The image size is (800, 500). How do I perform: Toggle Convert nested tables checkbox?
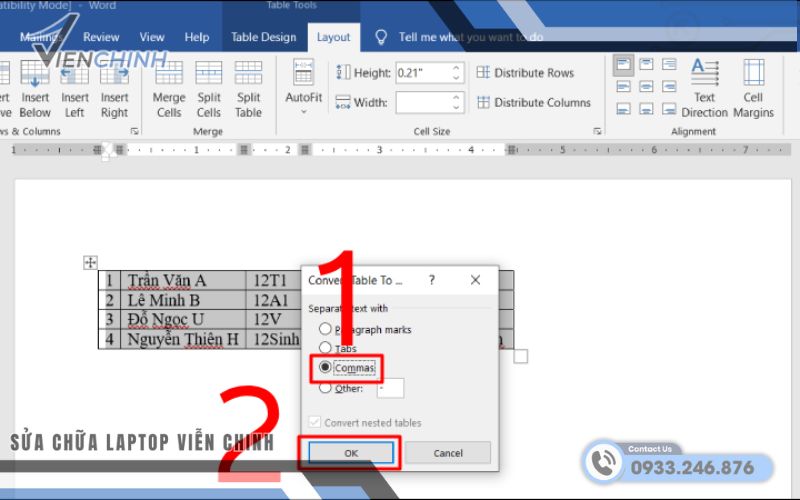pyautogui.click(x=315, y=422)
